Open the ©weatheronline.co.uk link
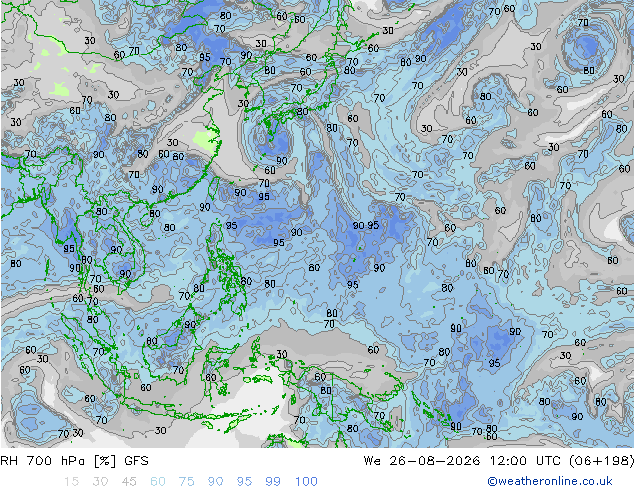 [550, 481]
